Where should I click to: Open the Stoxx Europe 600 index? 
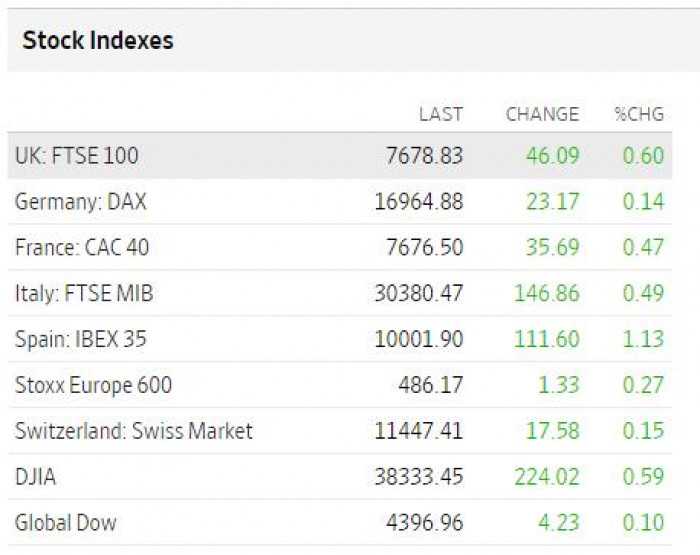click(x=93, y=385)
